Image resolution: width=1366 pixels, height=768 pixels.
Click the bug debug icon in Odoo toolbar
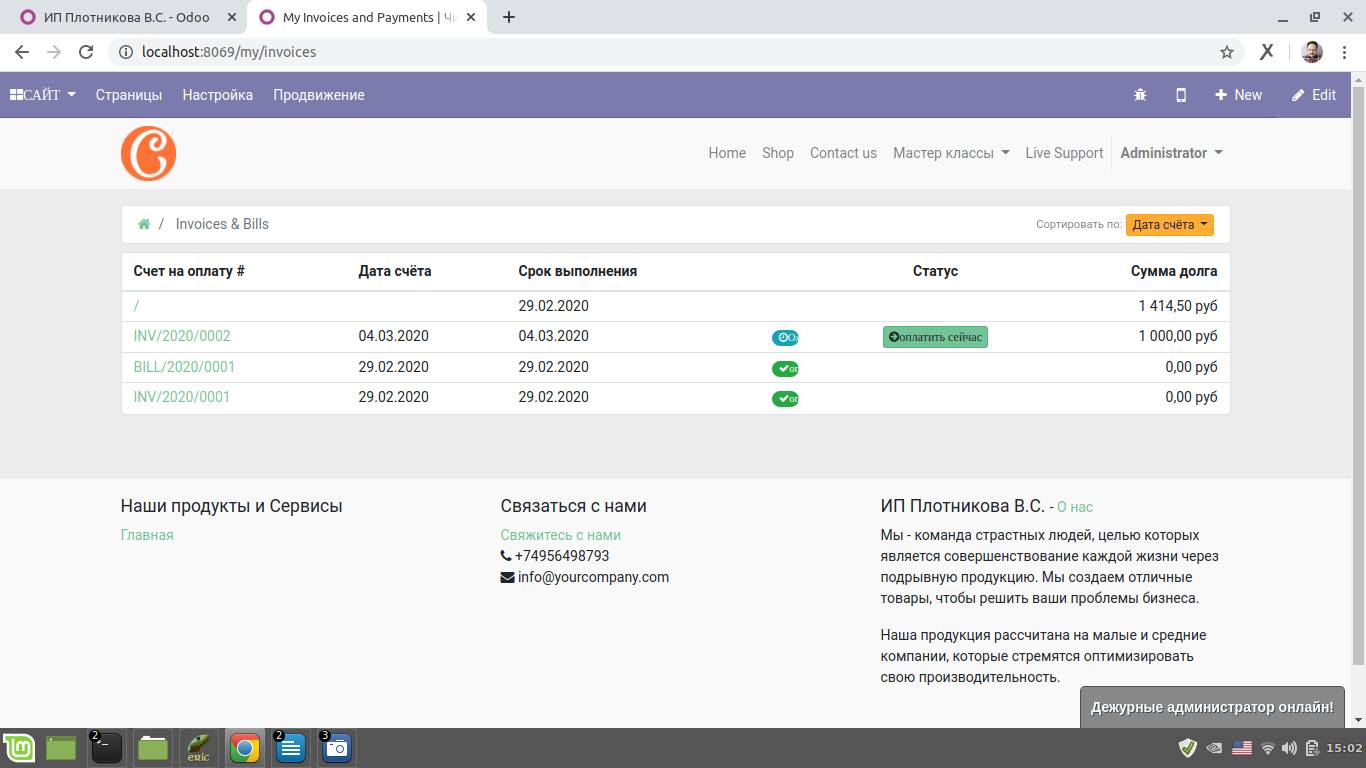pyautogui.click(x=1140, y=95)
